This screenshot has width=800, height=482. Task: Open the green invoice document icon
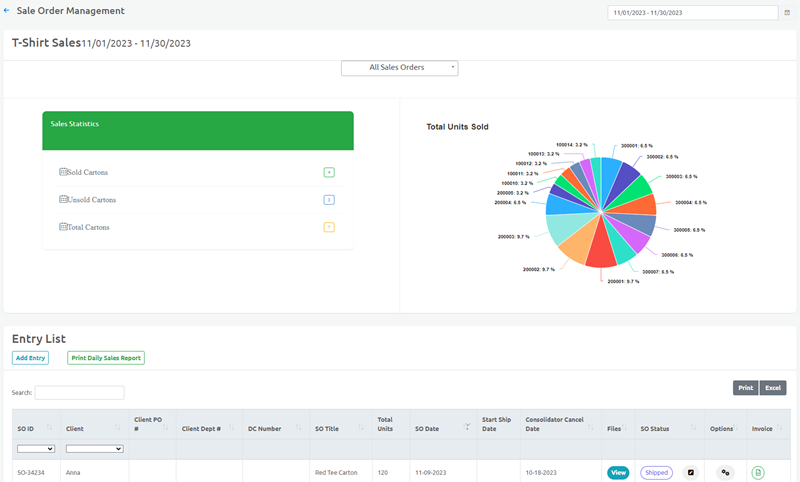pos(758,472)
